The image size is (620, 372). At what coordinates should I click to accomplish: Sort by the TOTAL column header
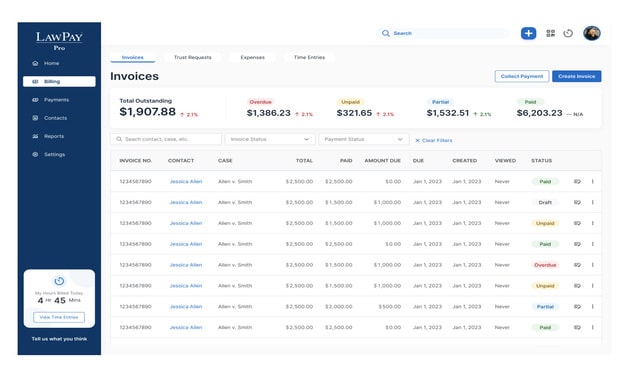[x=304, y=161]
